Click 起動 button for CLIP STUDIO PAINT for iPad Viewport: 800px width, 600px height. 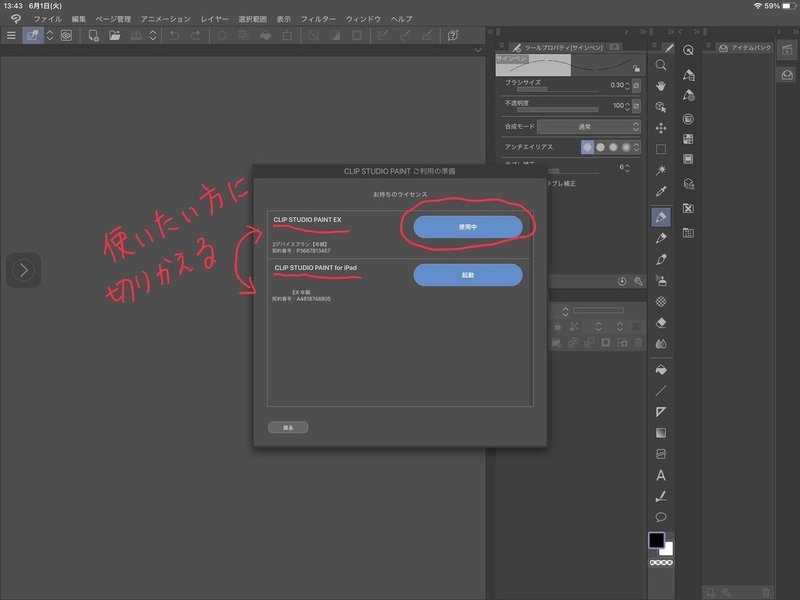coord(468,275)
